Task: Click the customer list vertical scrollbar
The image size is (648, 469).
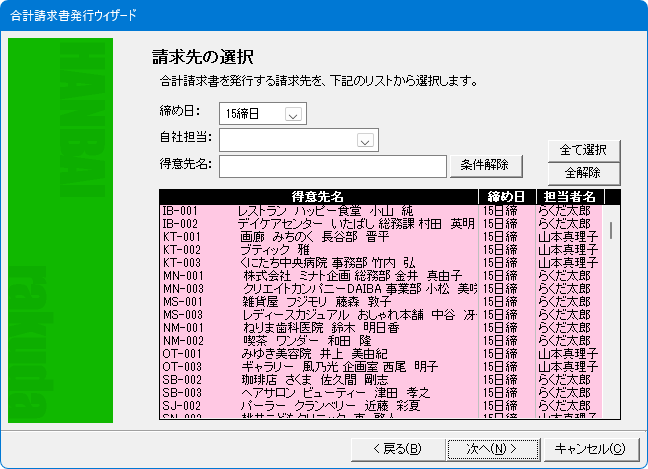Action: 611,300
